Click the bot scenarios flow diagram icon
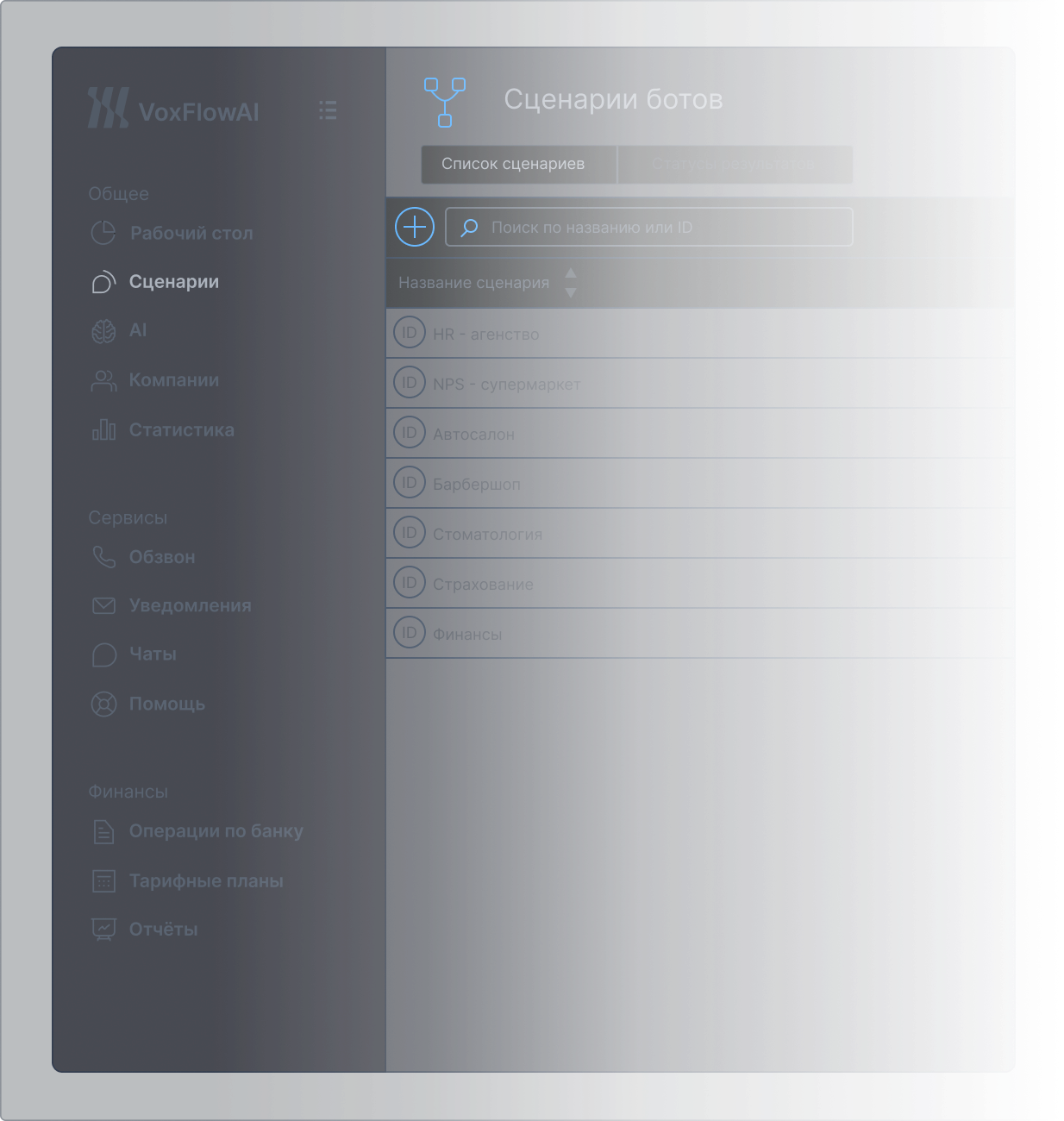Viewport: 1064px width, 1121px height. click(x=445, y=102)
